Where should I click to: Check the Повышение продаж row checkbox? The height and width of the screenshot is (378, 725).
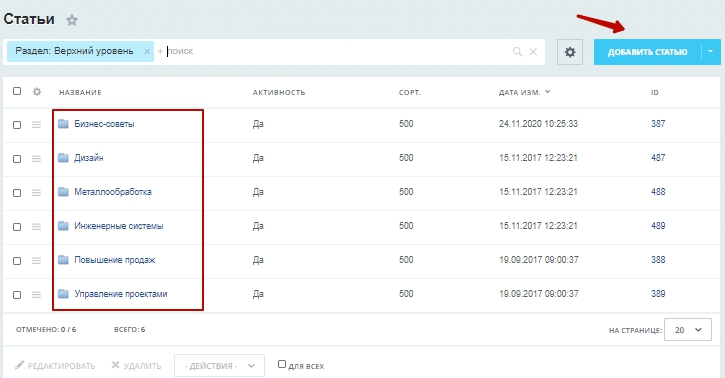tap(17, 261)
